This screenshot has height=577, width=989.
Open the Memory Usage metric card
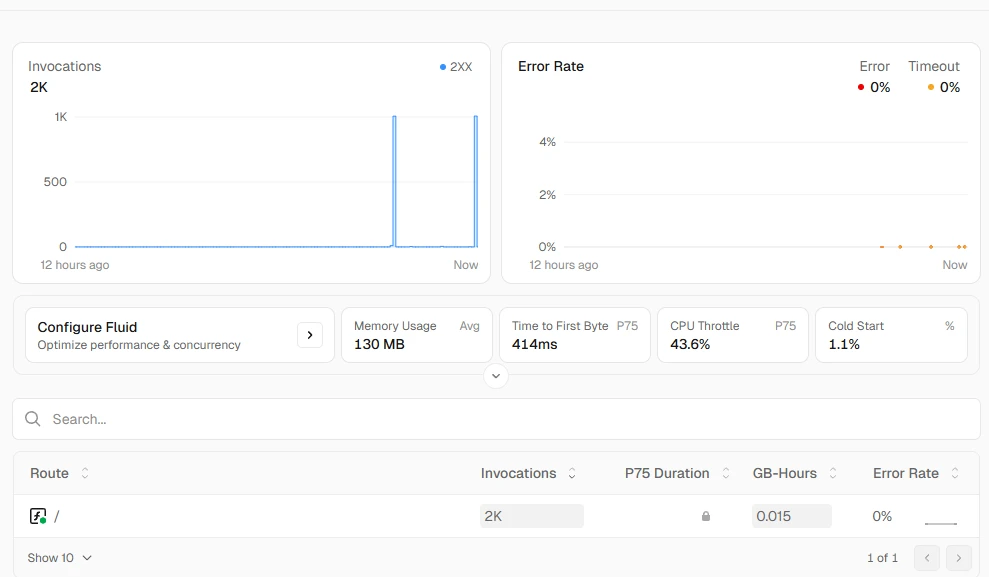pos(417,335)
